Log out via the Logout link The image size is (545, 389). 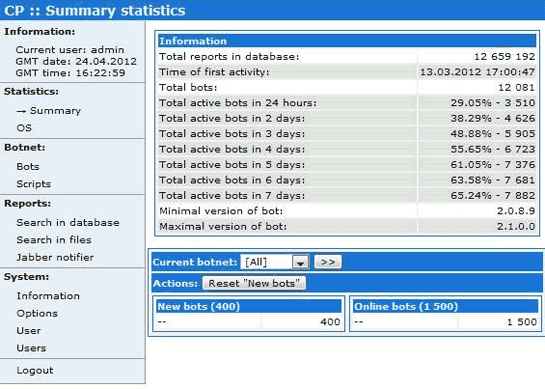click(35, 371)
